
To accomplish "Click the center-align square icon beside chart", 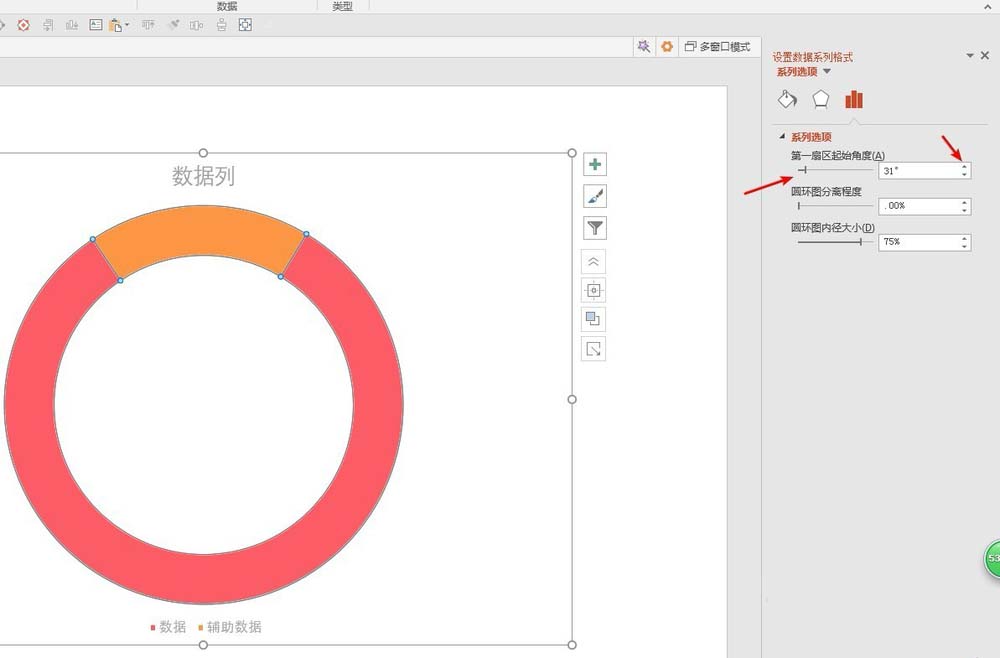I will click(594, 290).
